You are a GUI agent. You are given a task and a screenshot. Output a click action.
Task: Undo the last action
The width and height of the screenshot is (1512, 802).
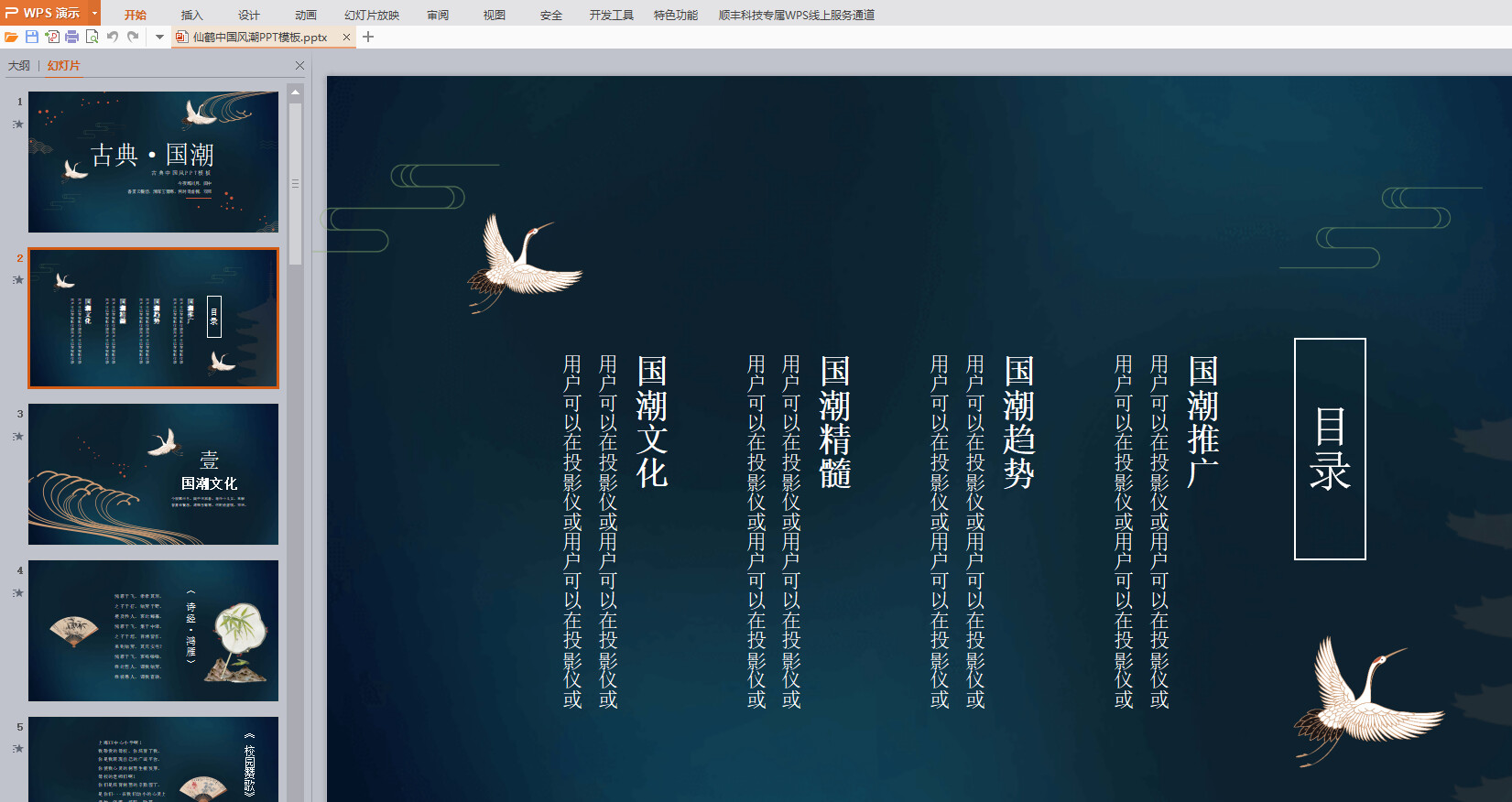(x=113, y=37)
